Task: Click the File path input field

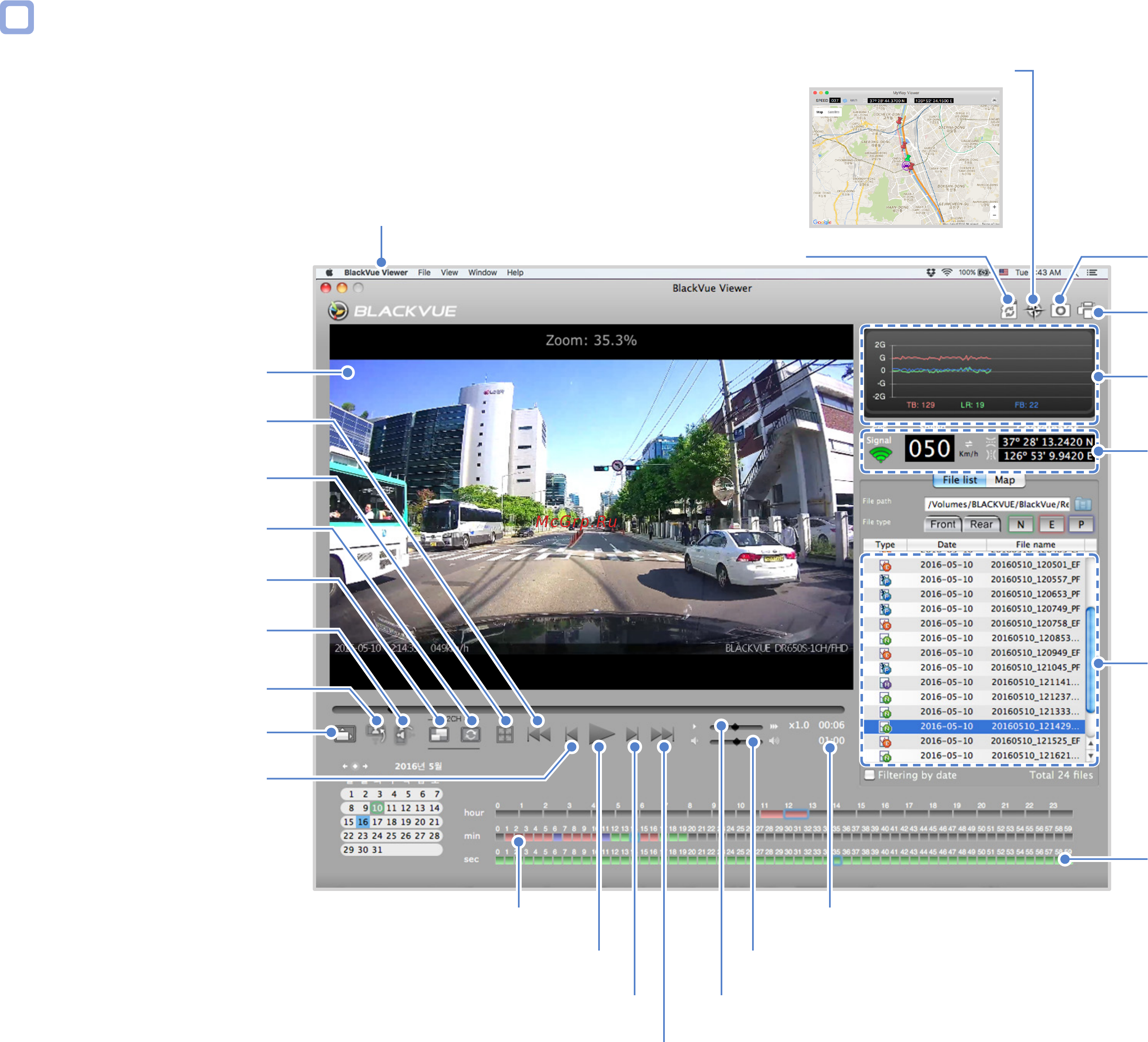Action: (997, 504)
